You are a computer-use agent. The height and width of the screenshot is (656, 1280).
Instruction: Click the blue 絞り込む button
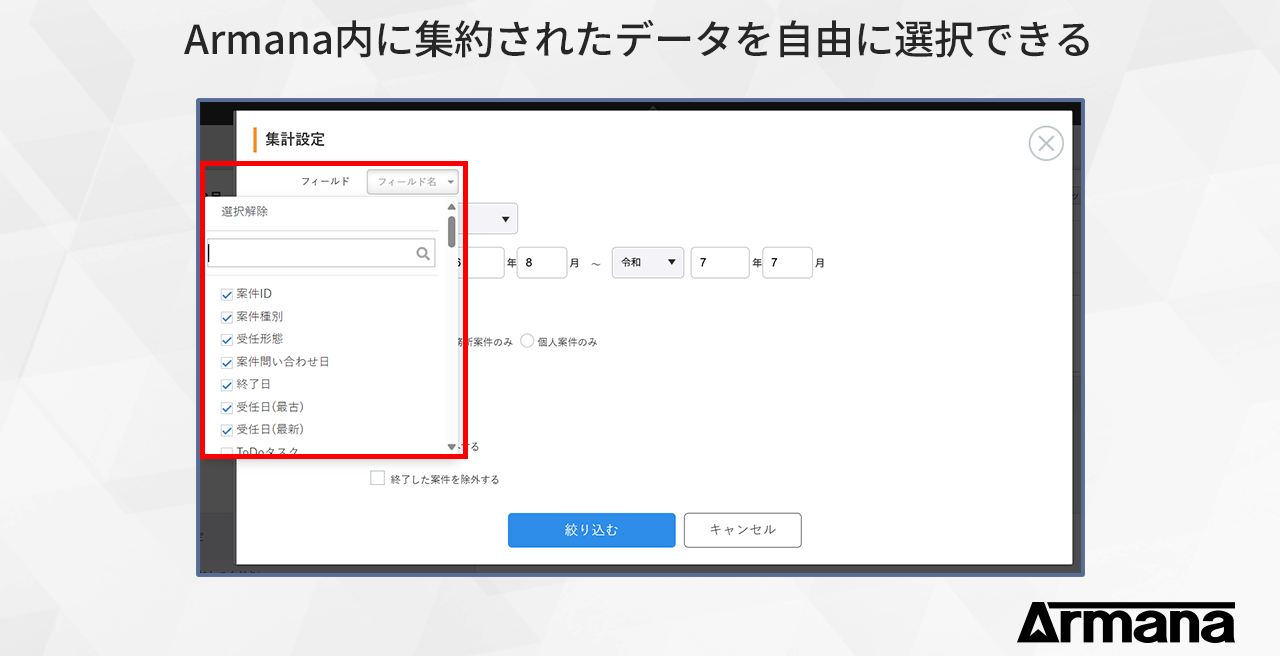click(591, 530)
